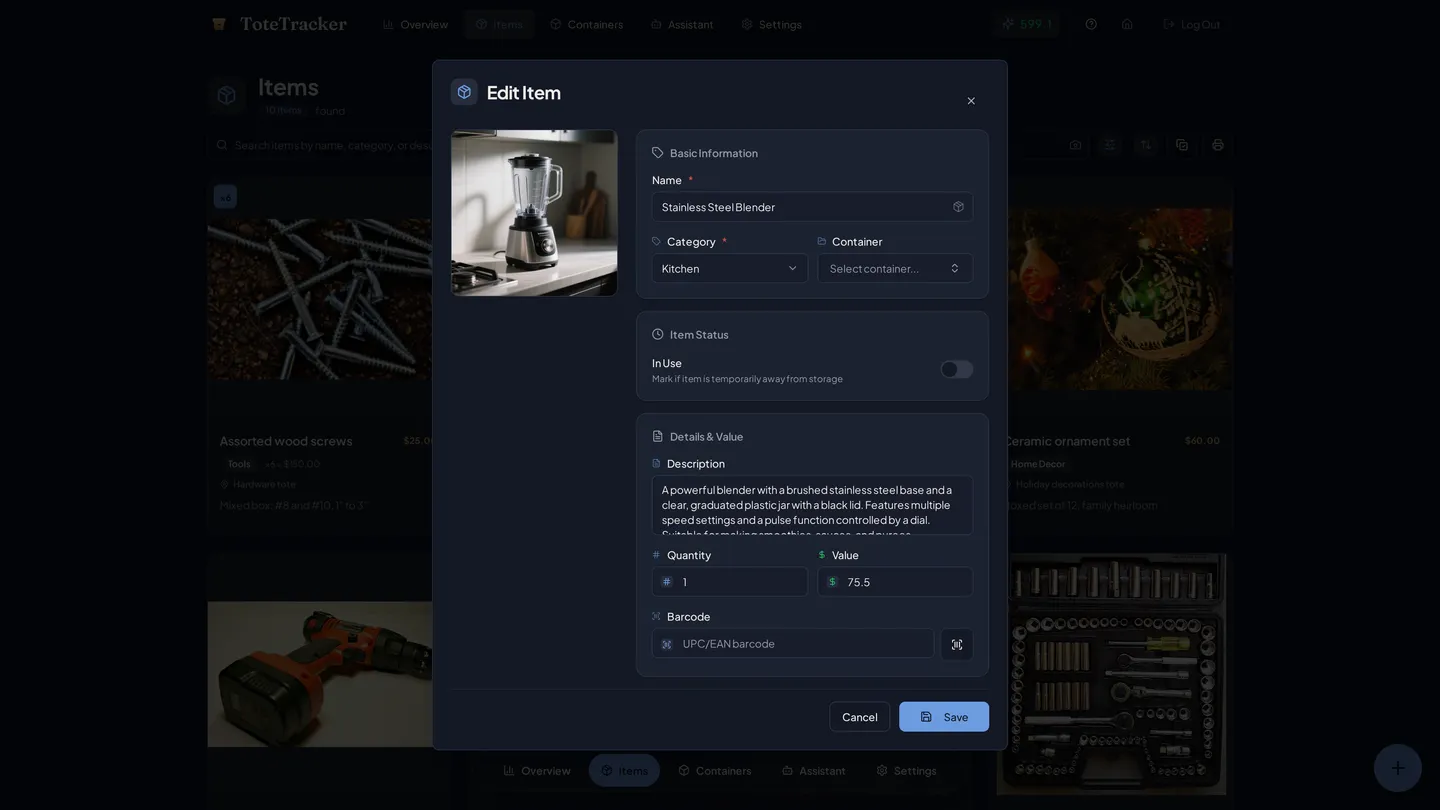1440x810 pixels.
Task: Click the sort arrows icon in toolbar
Action: click(x=1146, y=145)
